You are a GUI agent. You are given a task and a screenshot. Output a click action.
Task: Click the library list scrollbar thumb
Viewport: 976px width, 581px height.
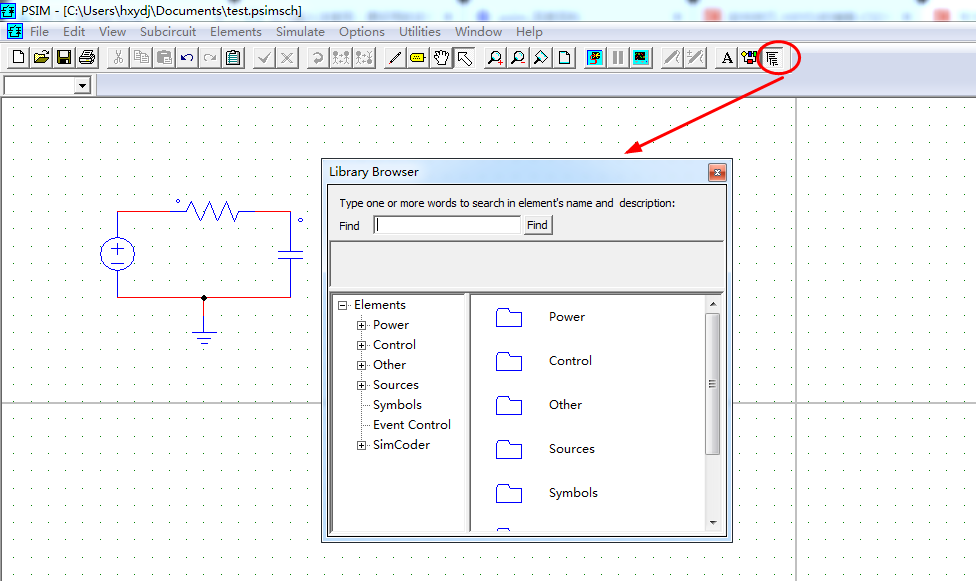tap(713, 384)
